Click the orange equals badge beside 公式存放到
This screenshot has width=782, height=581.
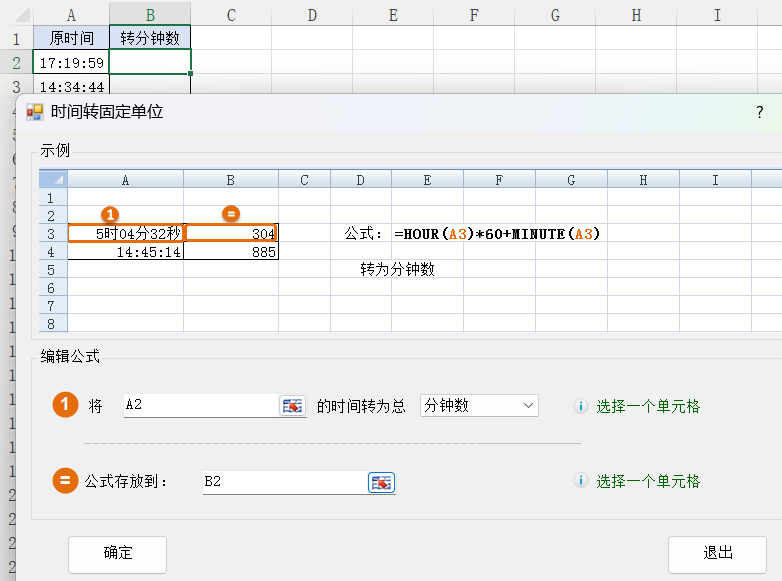click(x=65, y=481)
